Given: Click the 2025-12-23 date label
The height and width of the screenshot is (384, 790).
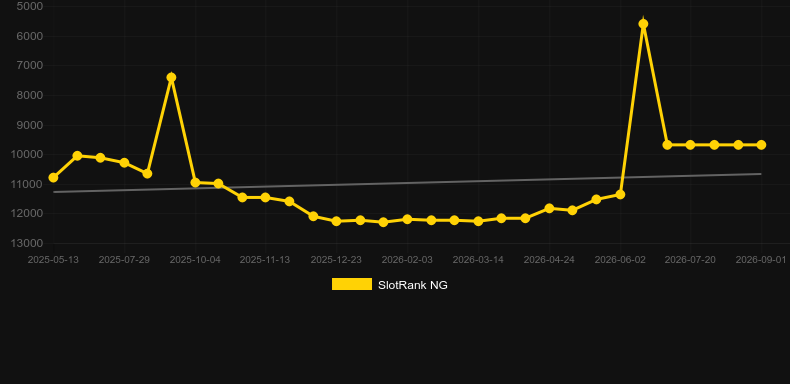Looking at the screenshot, I should point(336,260).
